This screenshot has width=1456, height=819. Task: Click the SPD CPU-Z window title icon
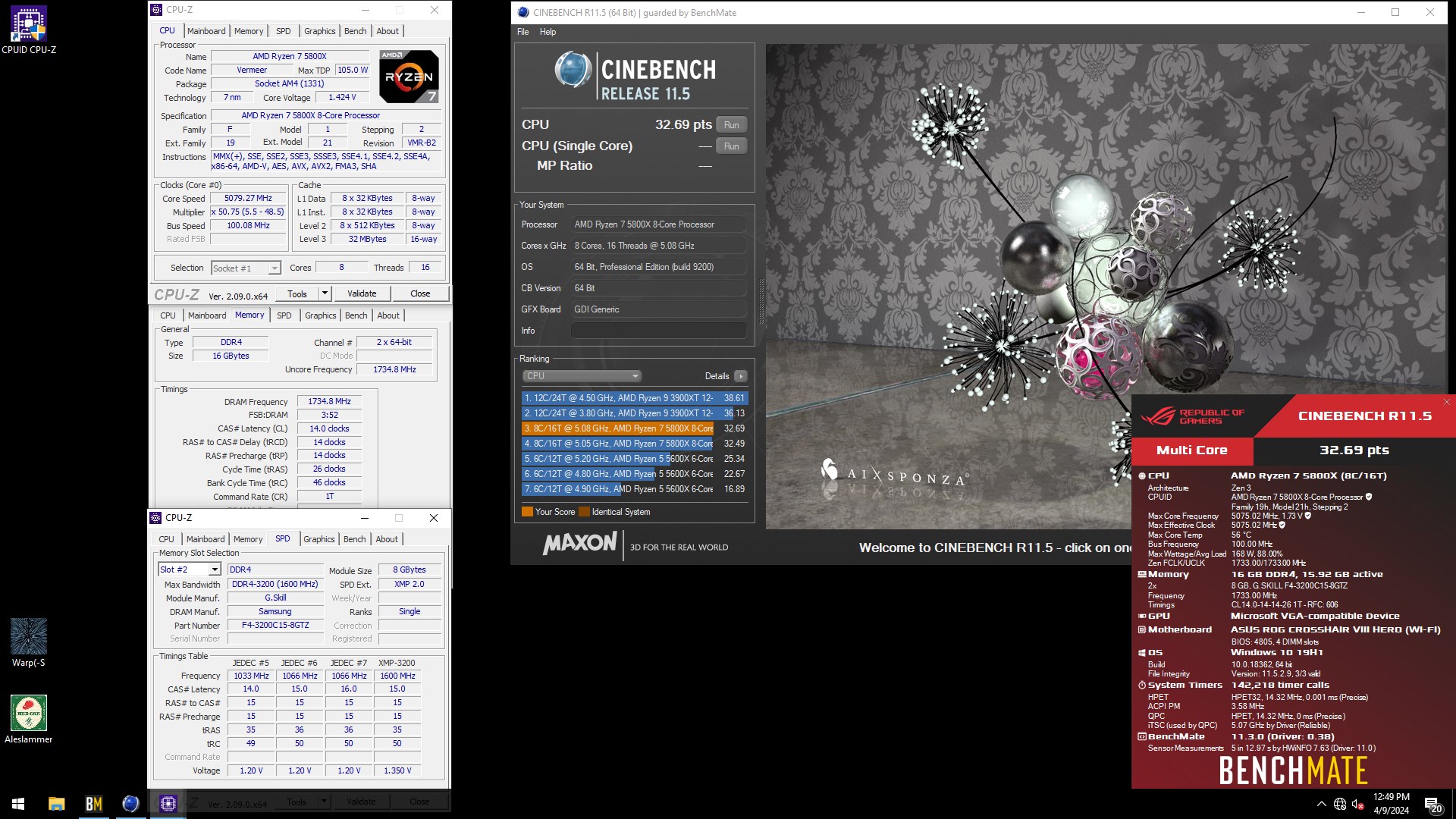(155, 518)
